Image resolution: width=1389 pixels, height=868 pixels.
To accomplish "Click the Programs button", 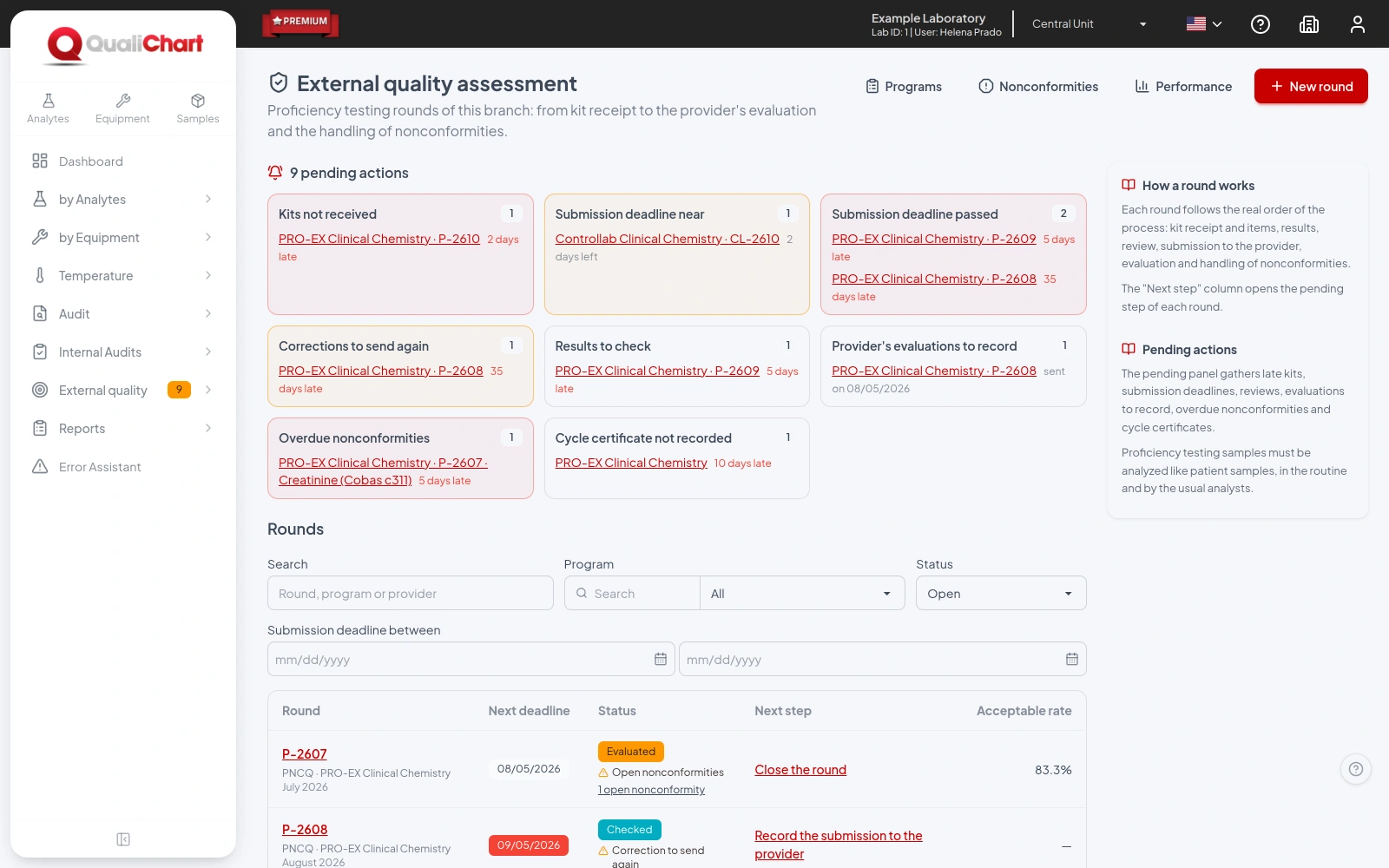I will pyautogui.click(x=904, y=87).
